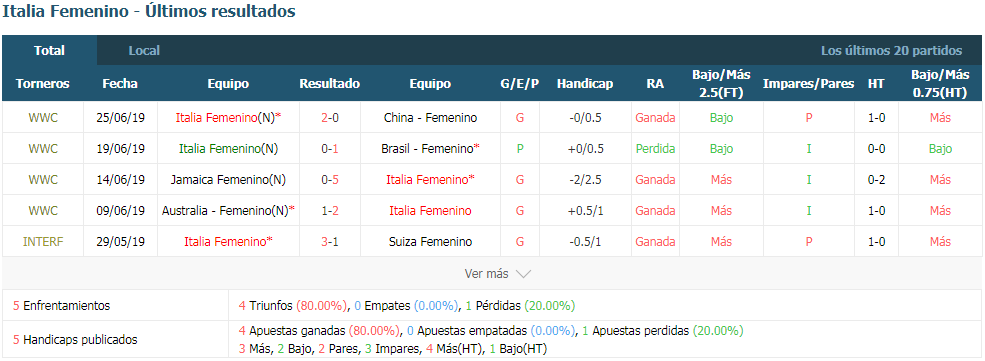Switch to the Local tab
Viewport: 985px width, 361px height.
144,51
